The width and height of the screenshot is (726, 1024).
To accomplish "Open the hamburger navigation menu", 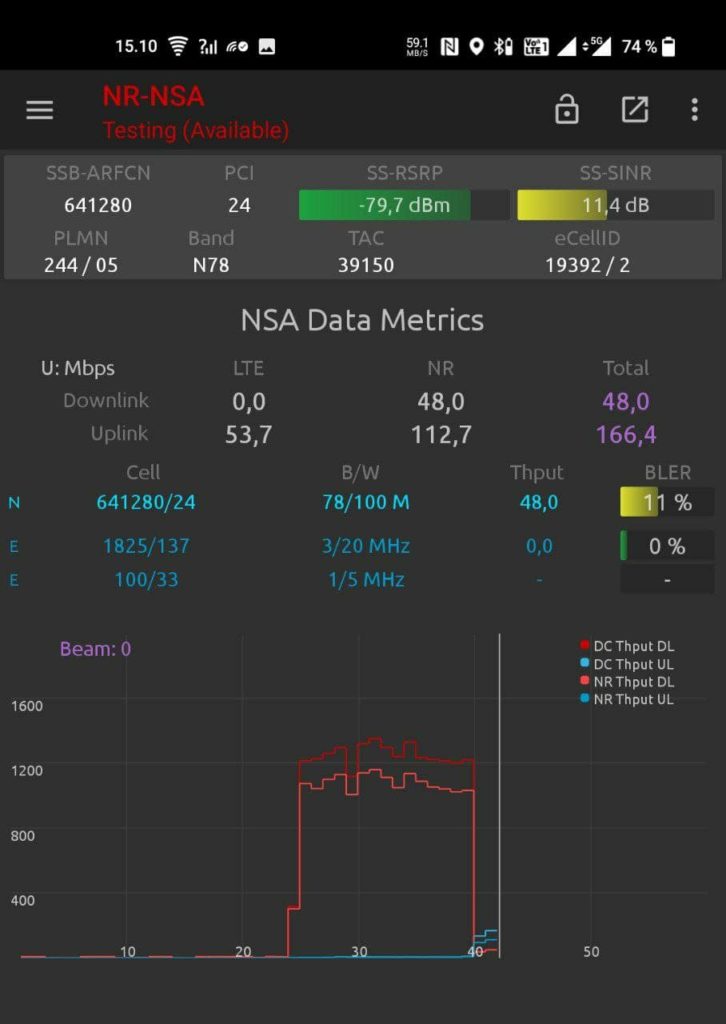I will [40, 110].
